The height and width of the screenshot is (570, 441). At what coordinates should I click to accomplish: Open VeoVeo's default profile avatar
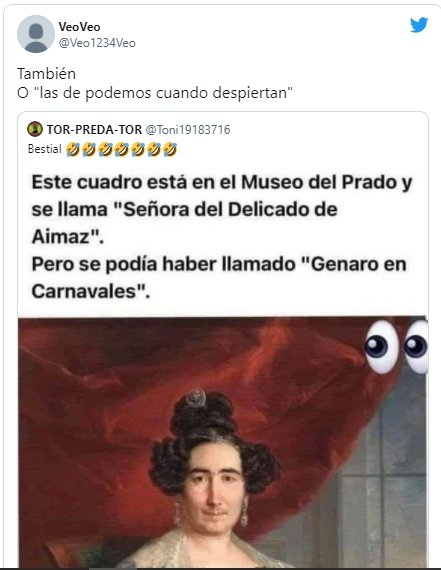coord(36,34)
